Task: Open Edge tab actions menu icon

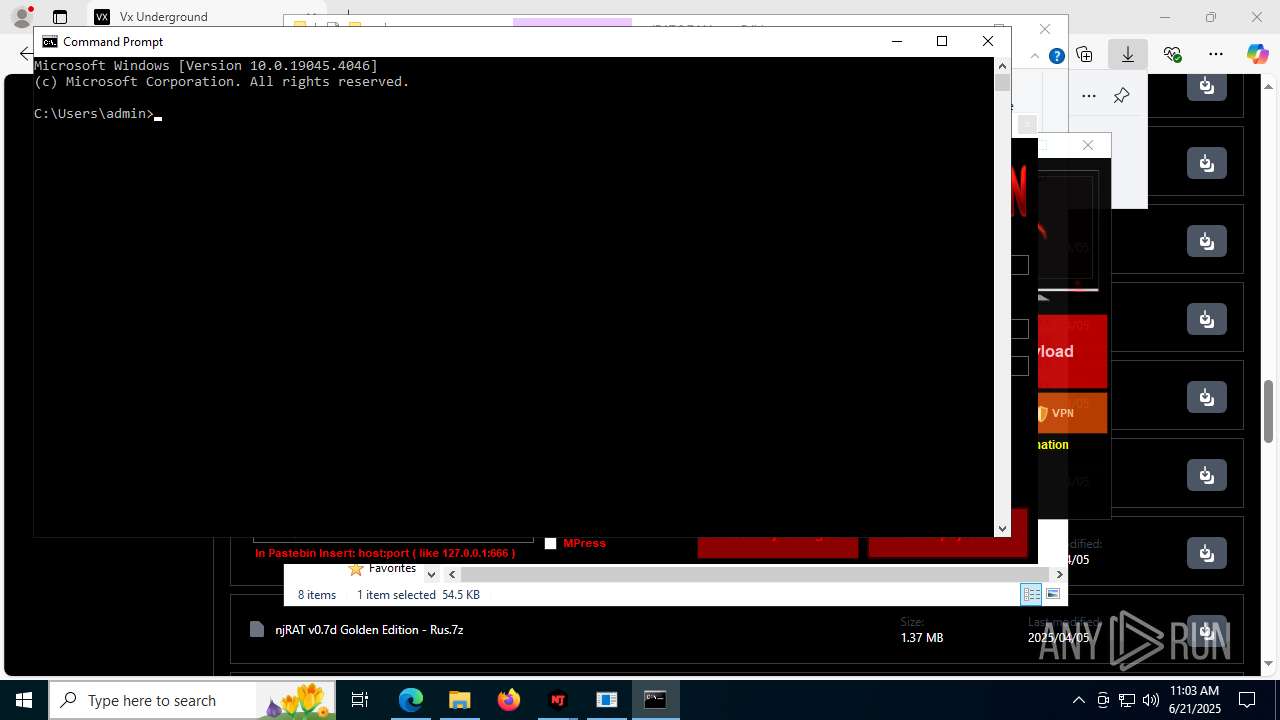Action: coord(60,17)
